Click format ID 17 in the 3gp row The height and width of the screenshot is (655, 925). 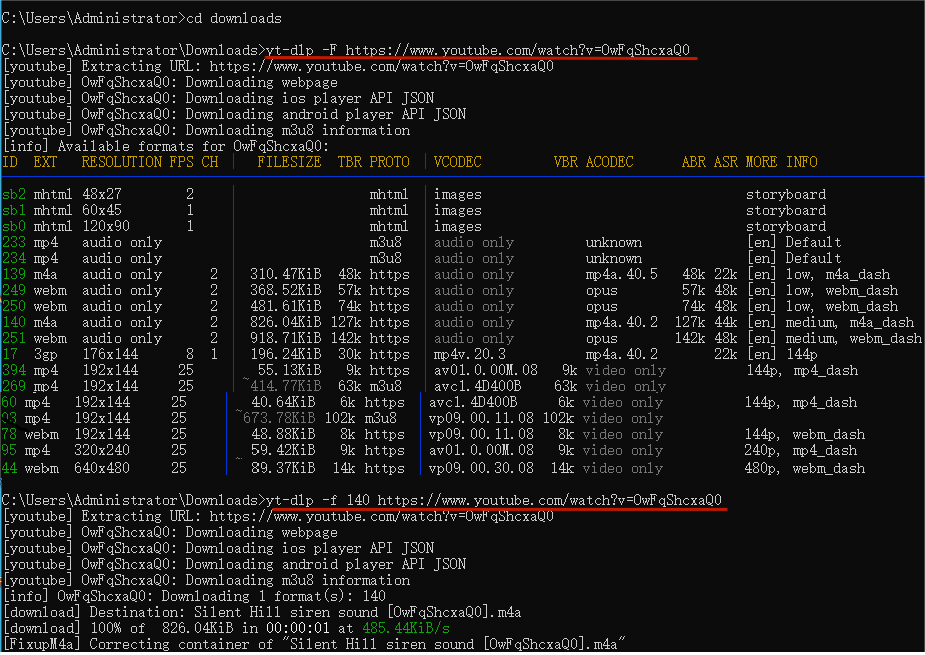click(x=10, y=354)
